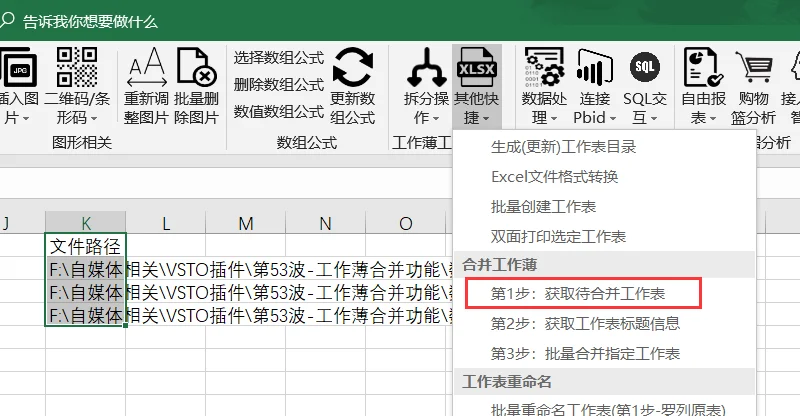Click the last file path cell in column K
The width and height of the screenshot is (800, 416).
tap(85, 315)
